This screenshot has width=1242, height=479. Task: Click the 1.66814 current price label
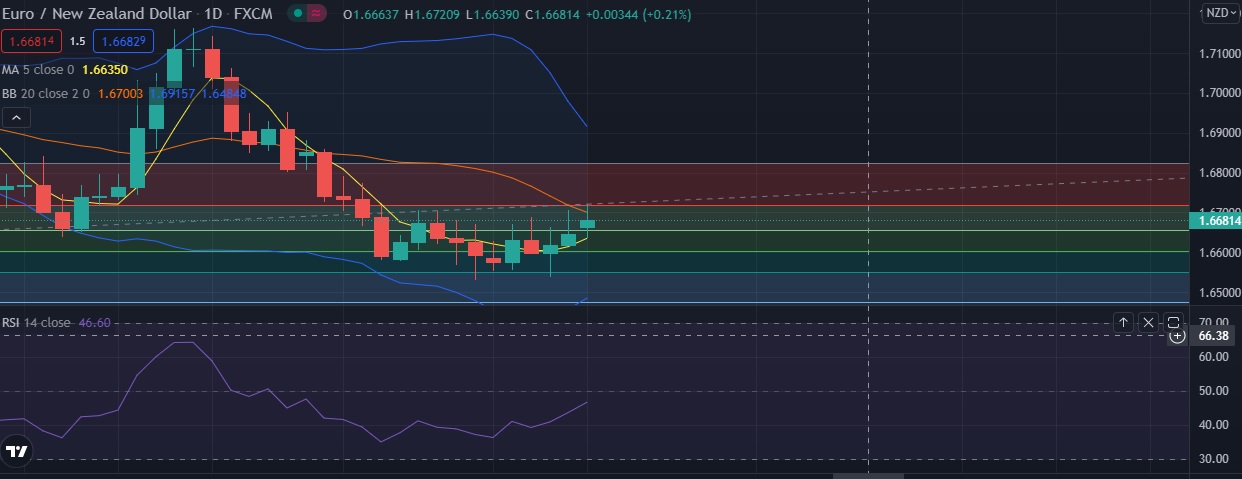1217,221
